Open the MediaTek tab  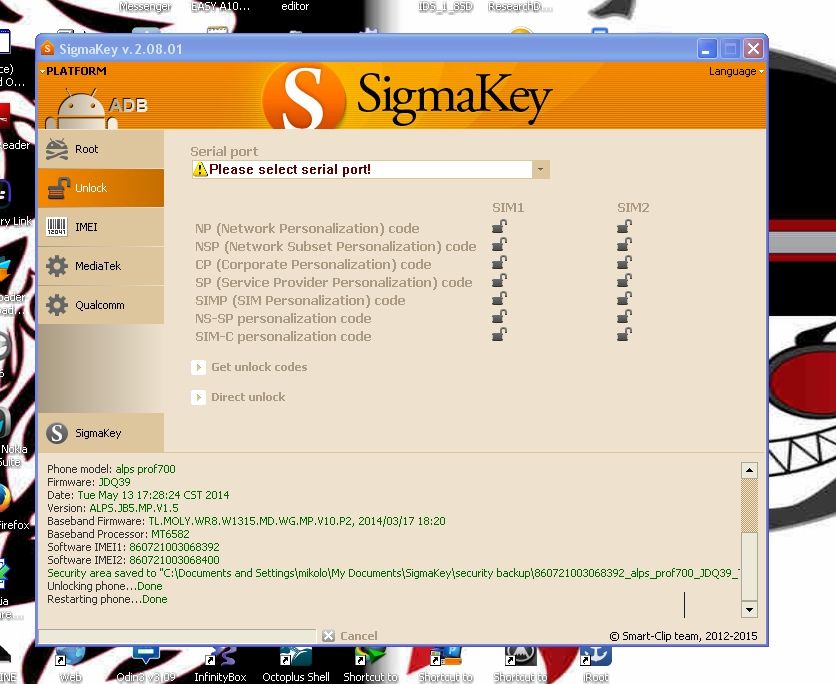click(x=101, y=266)
